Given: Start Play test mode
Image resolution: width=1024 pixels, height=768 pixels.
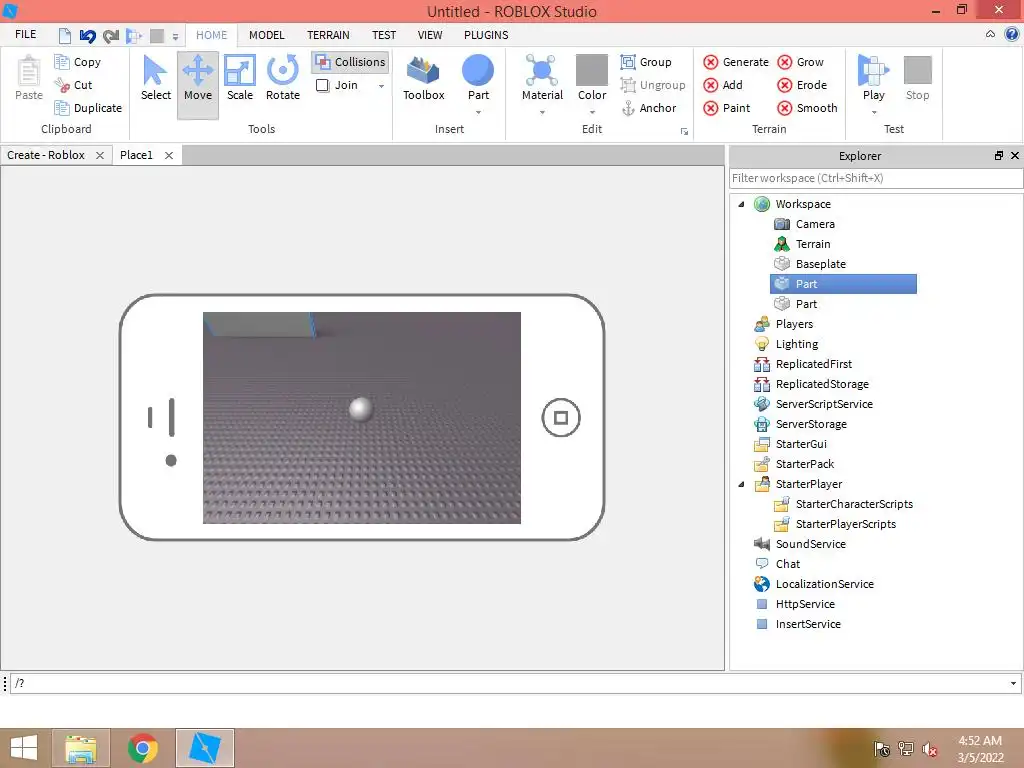Looking at the screenshot, I should (874, 78).
